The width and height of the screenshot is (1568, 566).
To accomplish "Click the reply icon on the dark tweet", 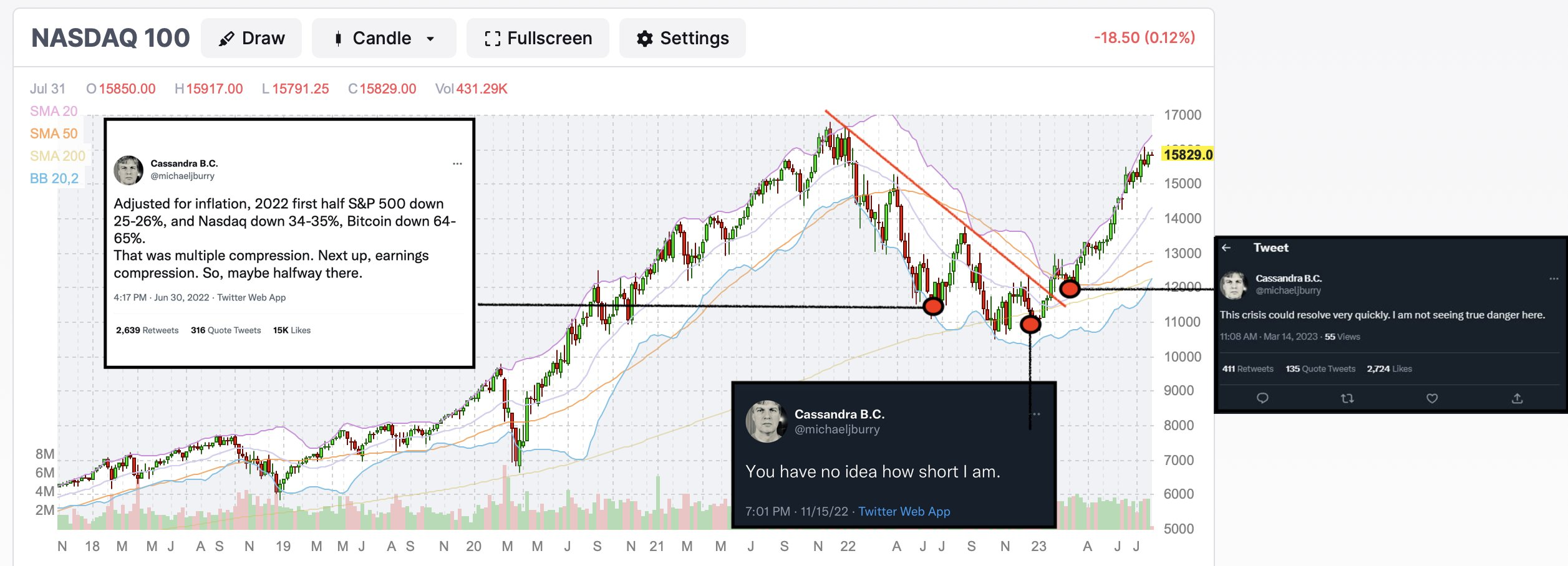I will [x=1262, y=398].
